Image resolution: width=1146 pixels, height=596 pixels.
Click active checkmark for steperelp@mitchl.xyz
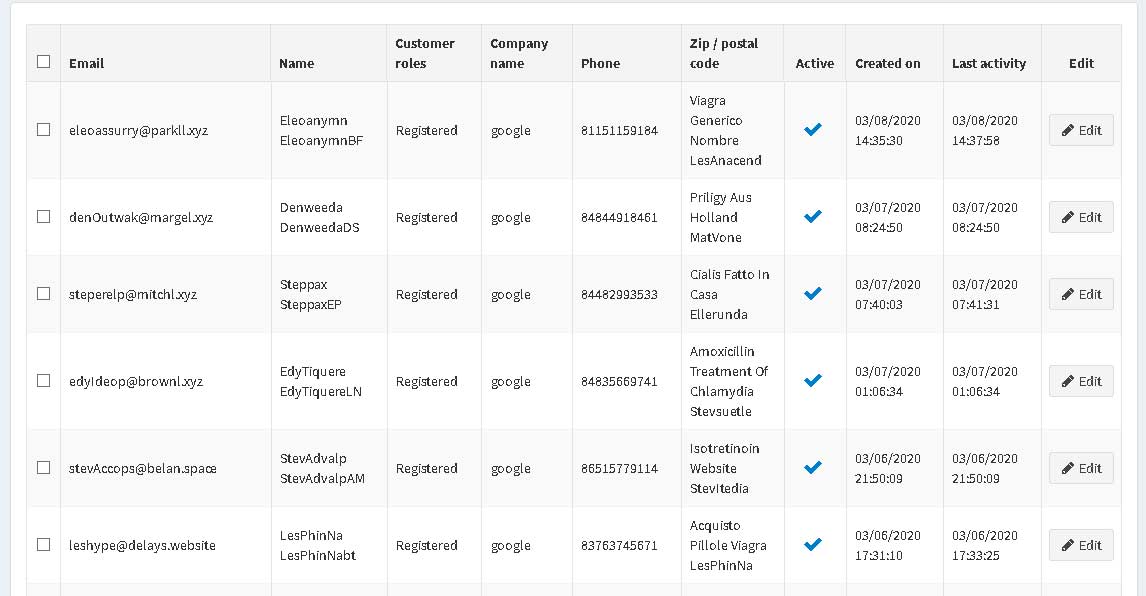(x=813, y=293)
